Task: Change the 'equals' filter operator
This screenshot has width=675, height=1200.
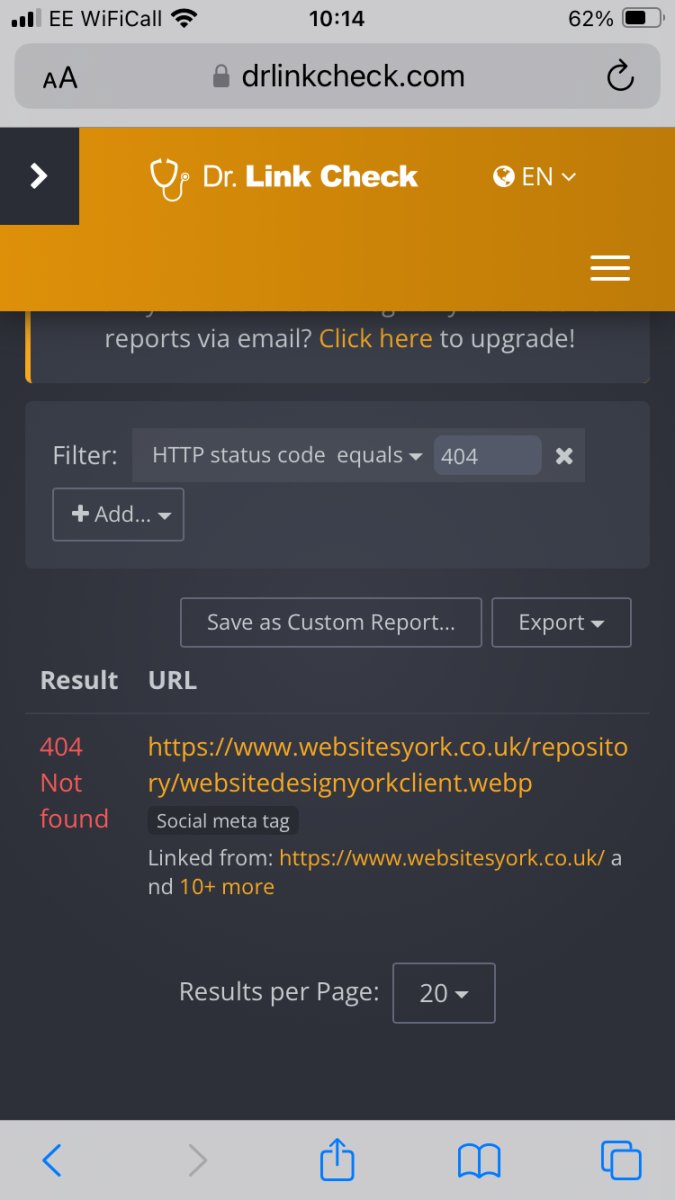Action: (x=379, y=455)
